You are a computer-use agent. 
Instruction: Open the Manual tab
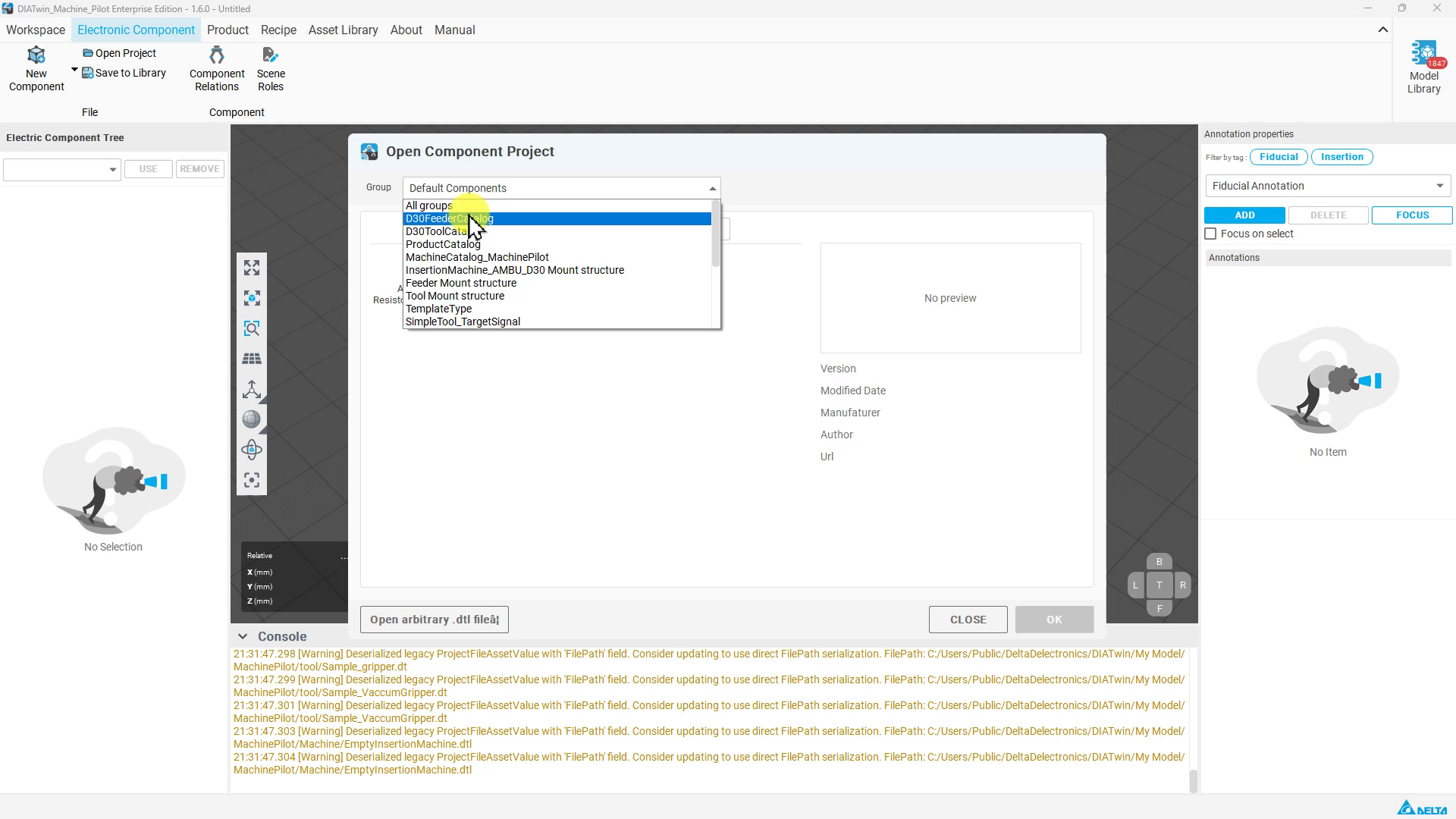click(454, 30)
